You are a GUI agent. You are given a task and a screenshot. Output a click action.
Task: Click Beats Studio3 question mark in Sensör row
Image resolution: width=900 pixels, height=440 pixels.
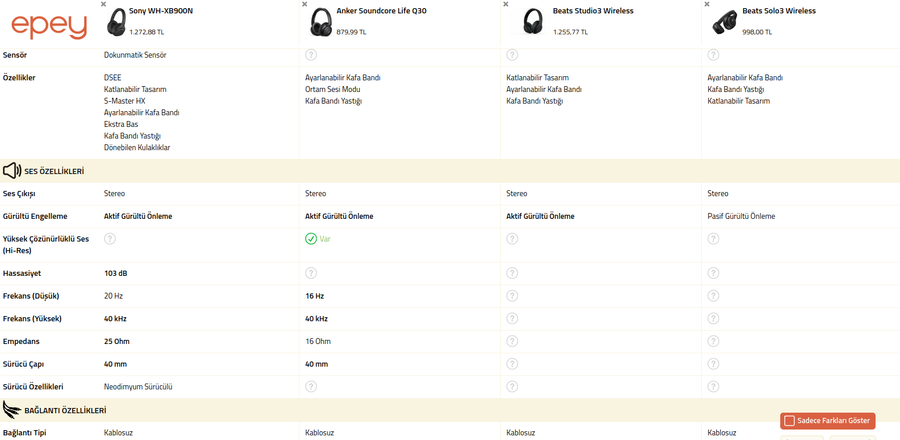pyautogui.click(x=512, y=55)
